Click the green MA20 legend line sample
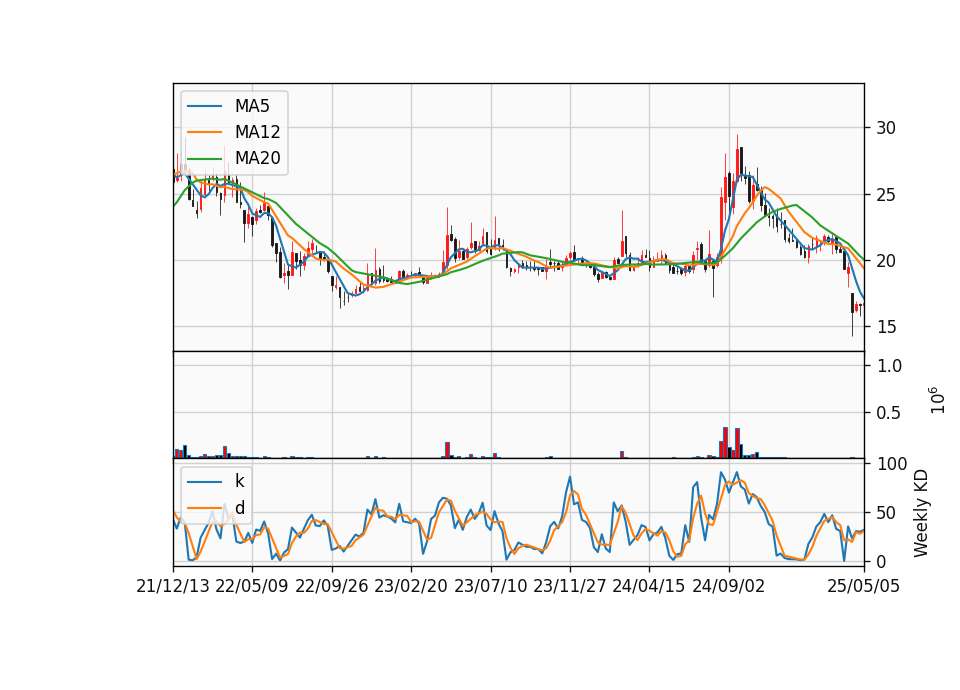The image size is (960, 690). point(204,158)
